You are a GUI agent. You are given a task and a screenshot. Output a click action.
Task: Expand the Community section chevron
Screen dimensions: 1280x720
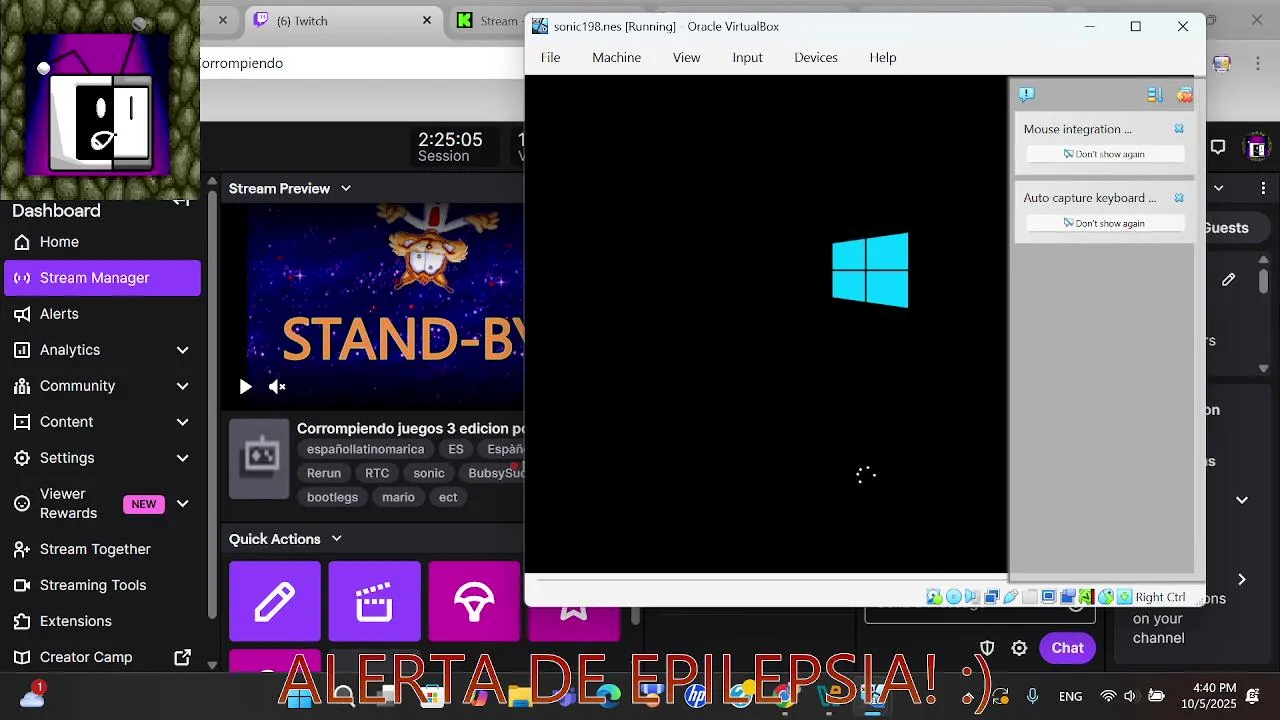(x=182, y=386)
